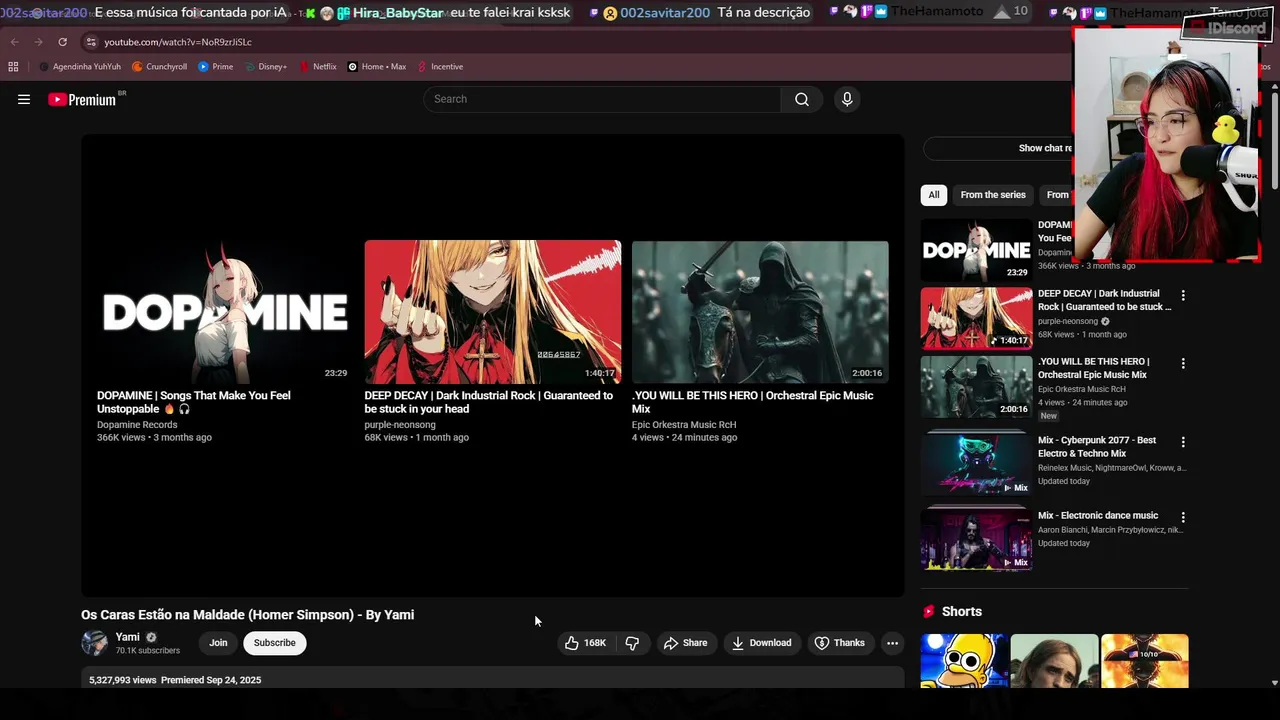
Task: Download the video
Action: coord(761,643)
